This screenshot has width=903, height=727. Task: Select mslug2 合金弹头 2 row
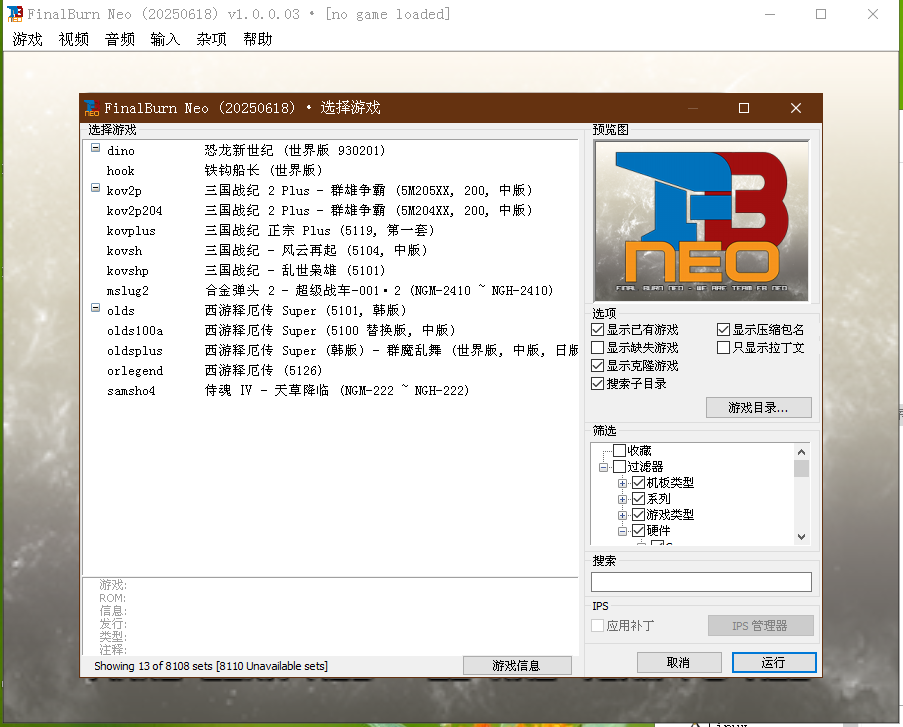pos(330,290)
